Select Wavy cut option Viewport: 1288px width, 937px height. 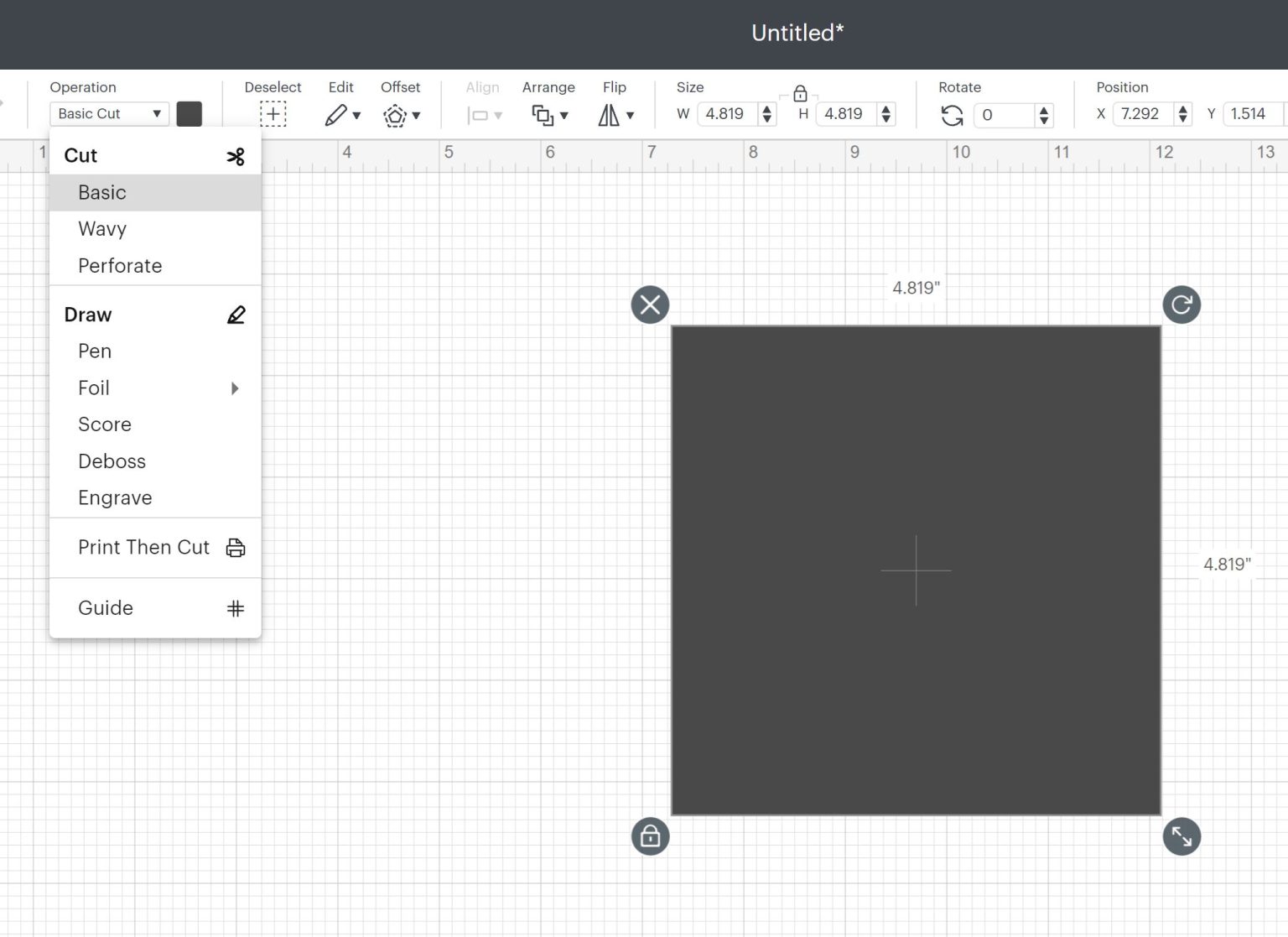coord(102,229)
